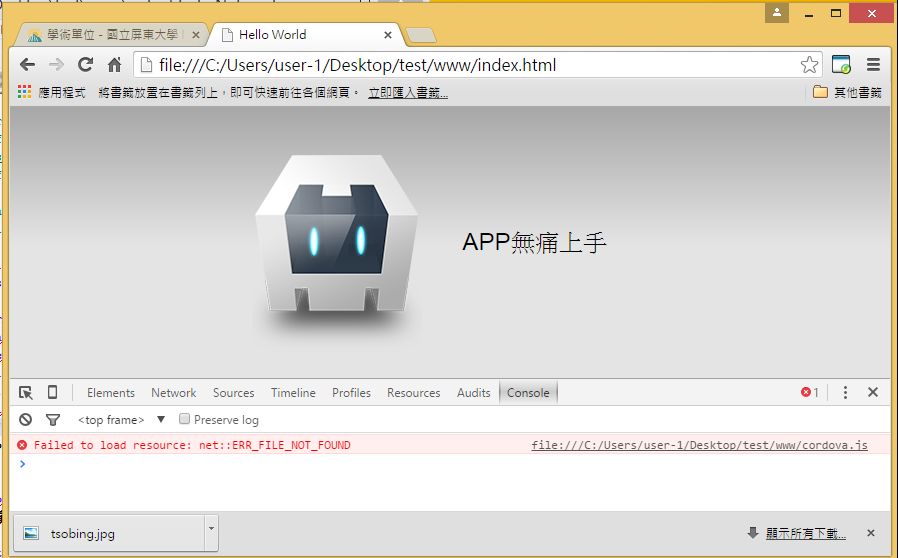Image resolution: width=898 pixels, height=558 pixels.
Task: Open Chrome hamburger menu
Action: point(873,65)
